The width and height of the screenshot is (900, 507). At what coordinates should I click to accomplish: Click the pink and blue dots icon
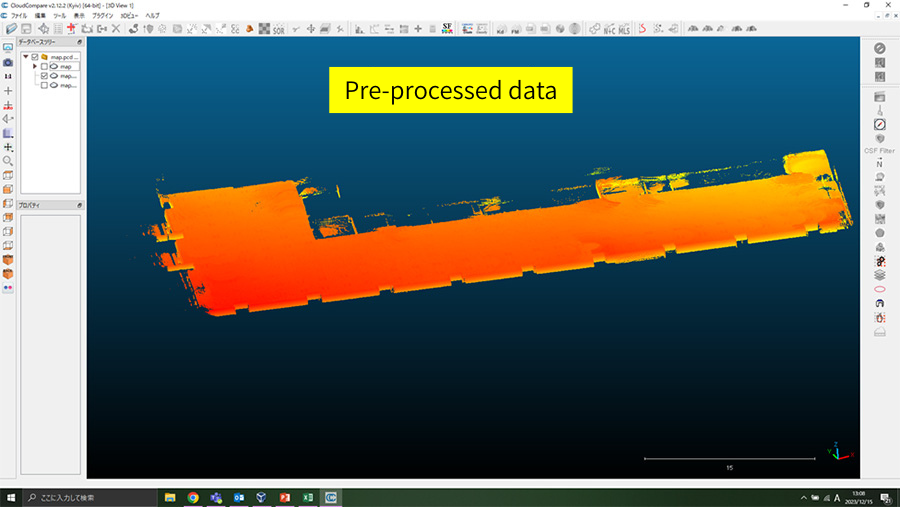click(8, 288)
